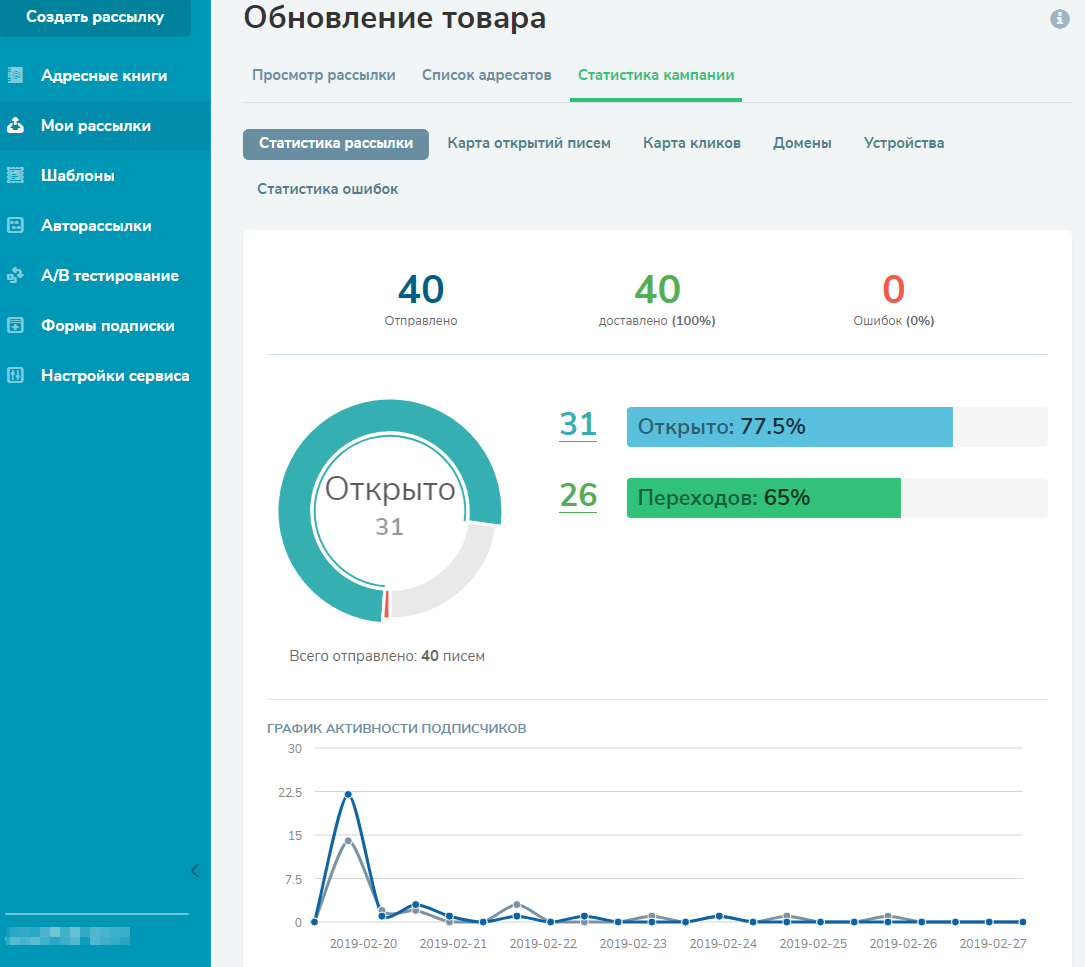Collapse the sidebar with the chevron arrow
The image size is (1085, 967).
pos(195,870)
